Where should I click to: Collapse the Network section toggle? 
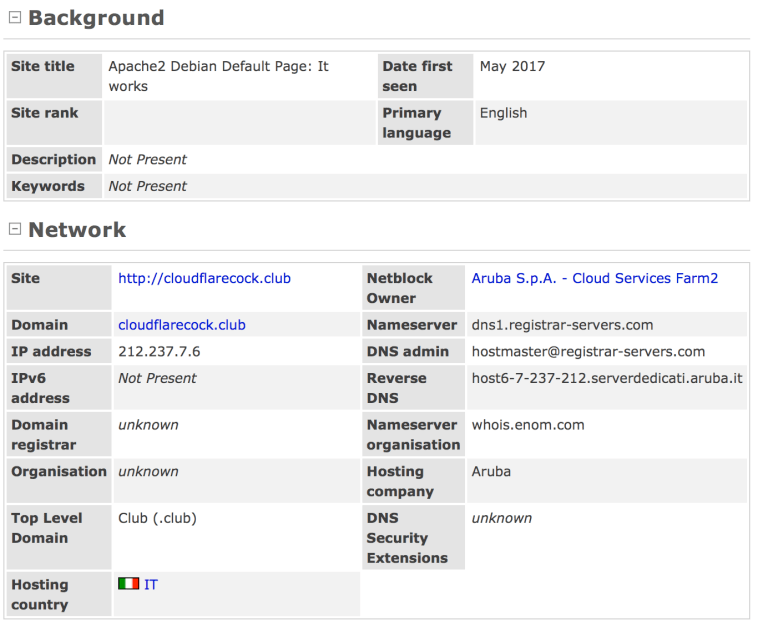tap(14, 230)
